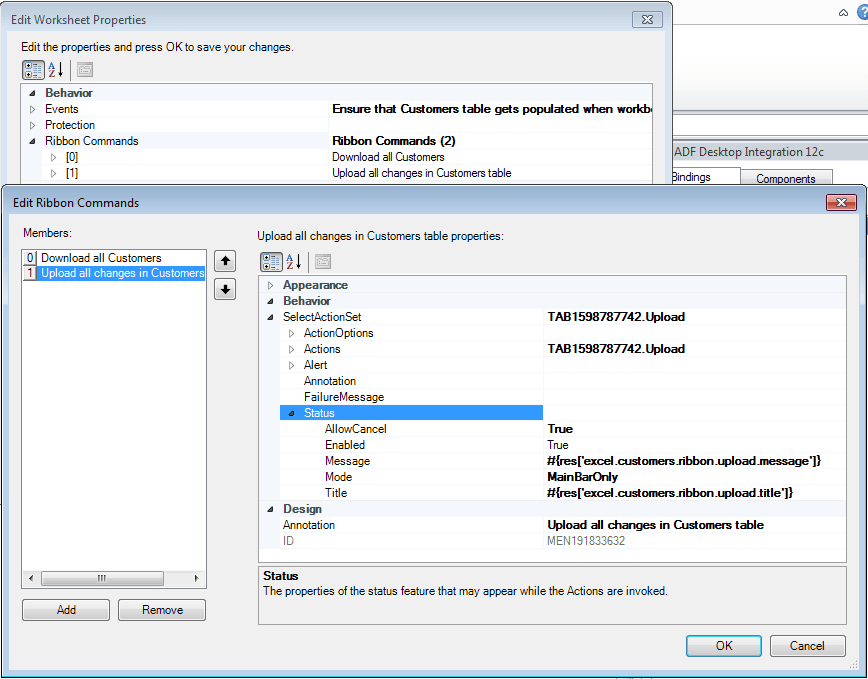Click the Add member button
The height and width of the screenshot is (679, 868).
tap(66, 610)
